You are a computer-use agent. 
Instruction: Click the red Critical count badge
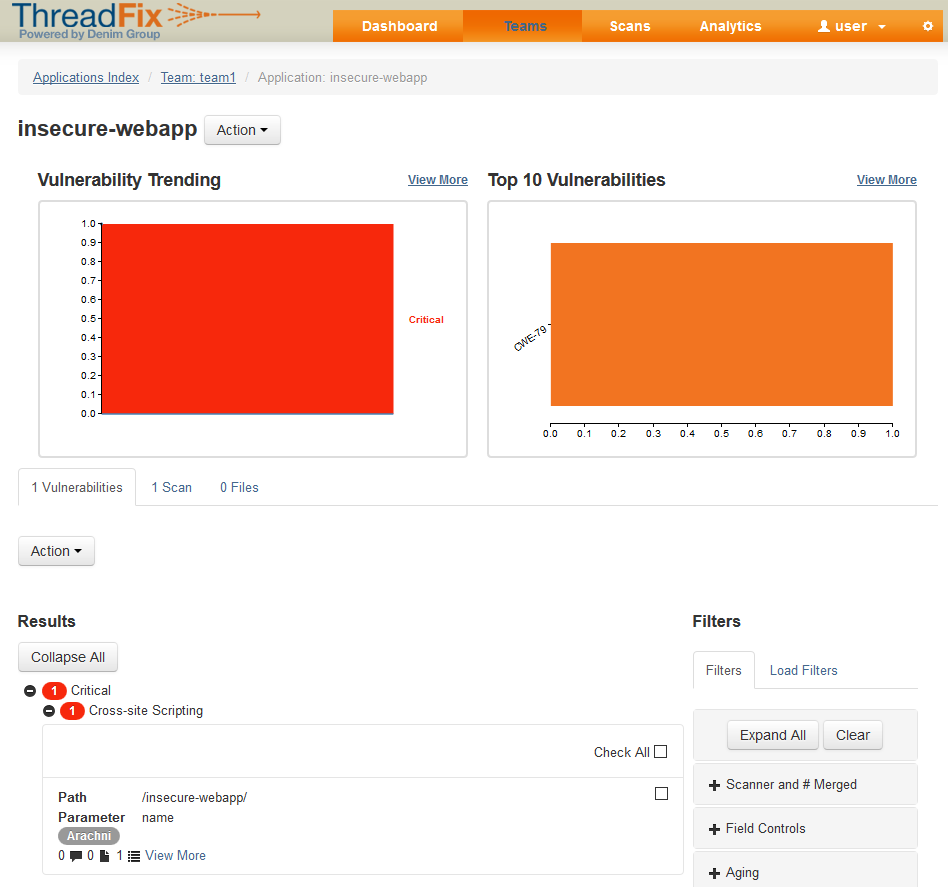click(x=54, y=690)
